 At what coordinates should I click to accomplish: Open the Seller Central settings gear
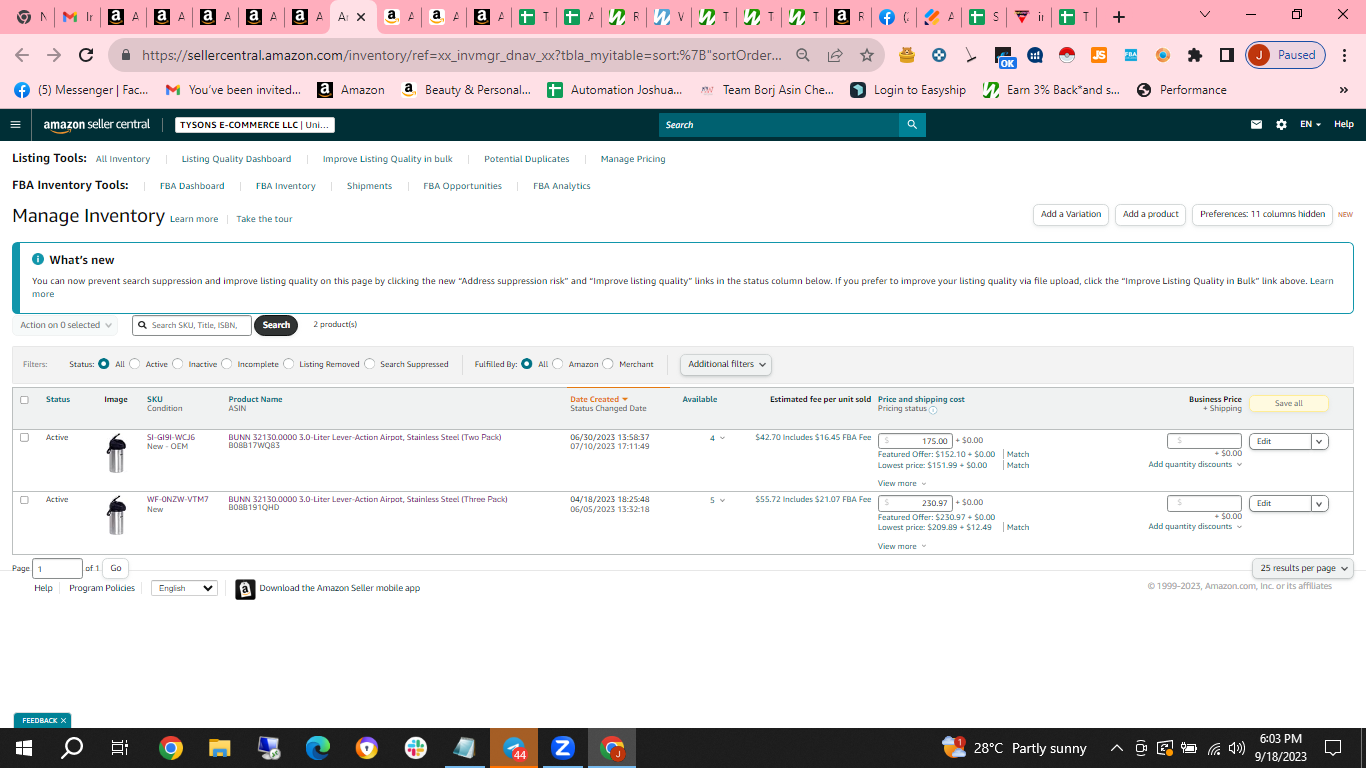(x=1282, y=125)
